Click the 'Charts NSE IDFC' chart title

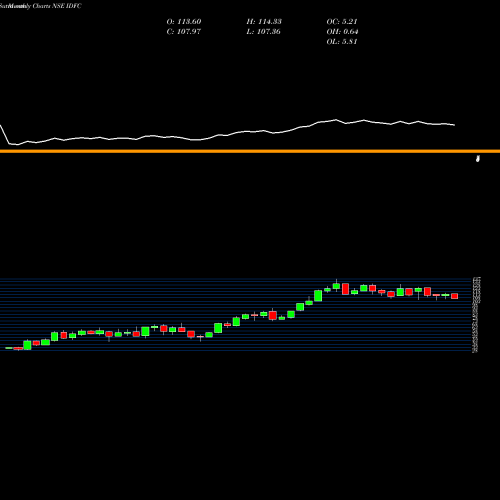[x=57, y=6]
